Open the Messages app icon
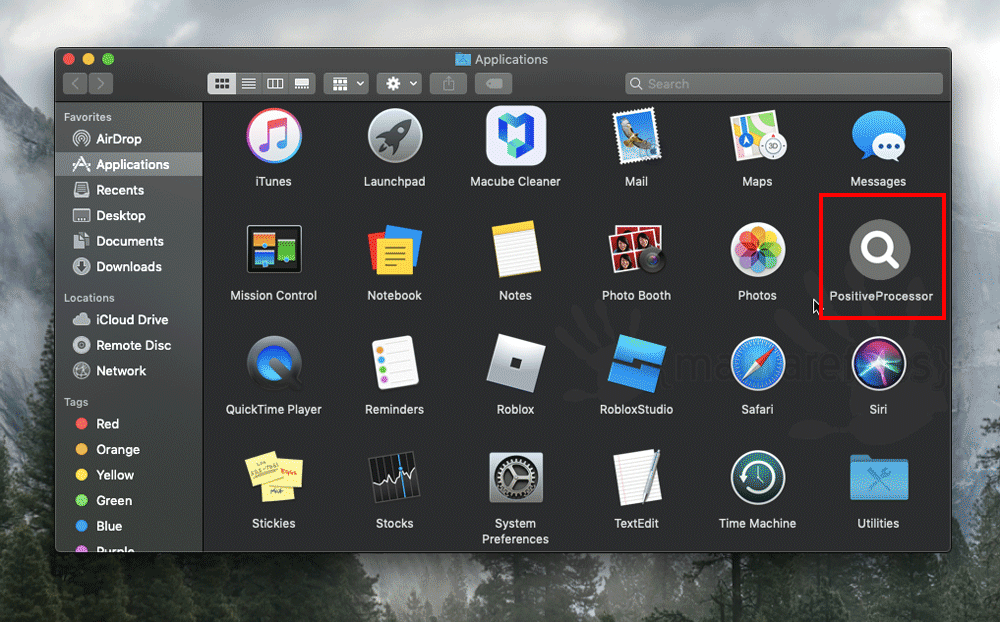Image resolution: width=1000 pixels, height=622 pixels. pyautogui.click(x=878, y=136)
